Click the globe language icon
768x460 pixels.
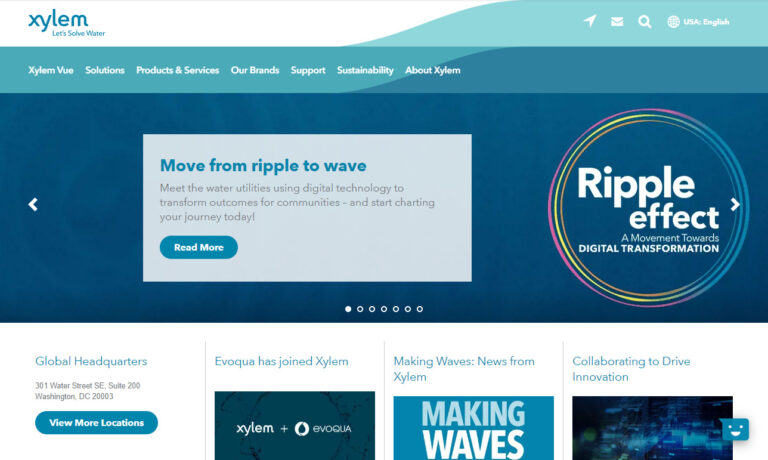(673, 22)
